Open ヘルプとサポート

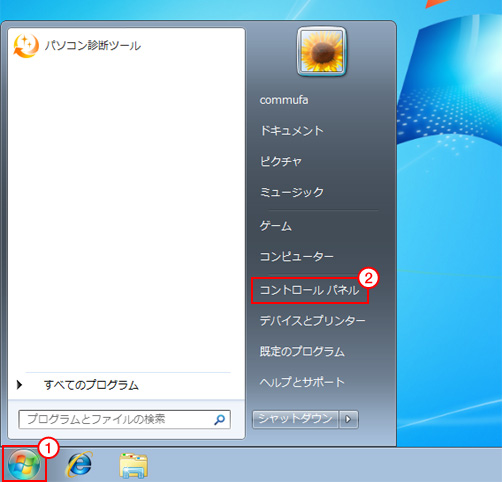tap(302, 382)
